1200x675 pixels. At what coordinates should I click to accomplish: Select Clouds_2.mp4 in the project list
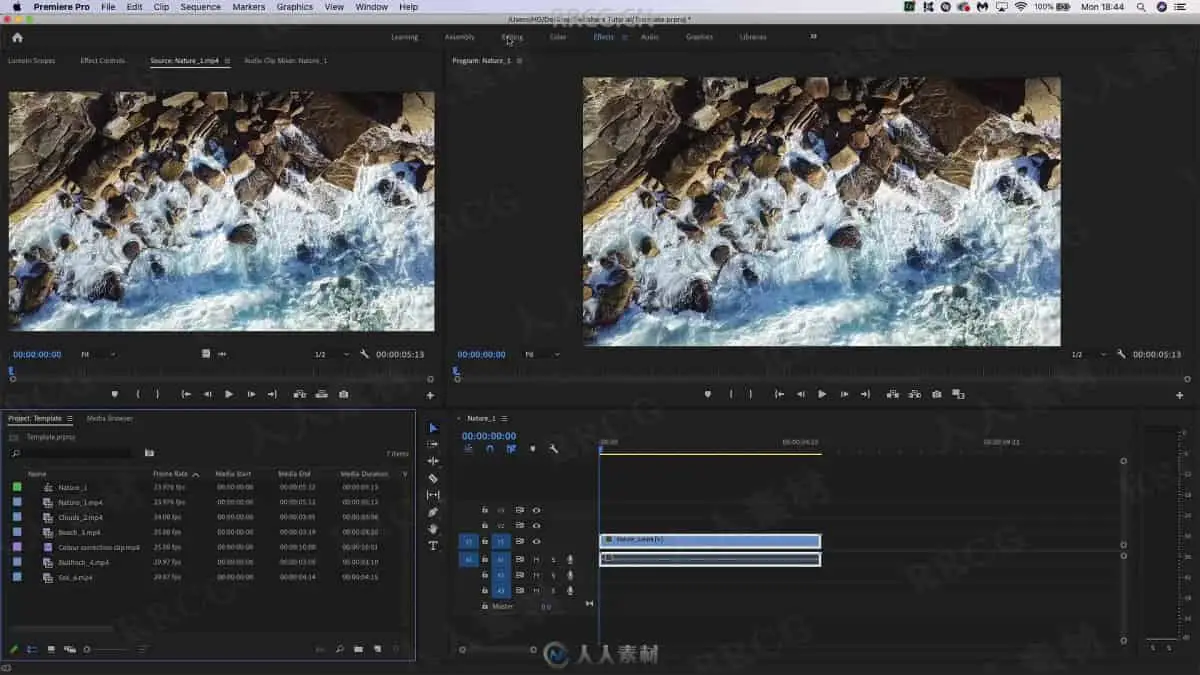pos(80,517)
